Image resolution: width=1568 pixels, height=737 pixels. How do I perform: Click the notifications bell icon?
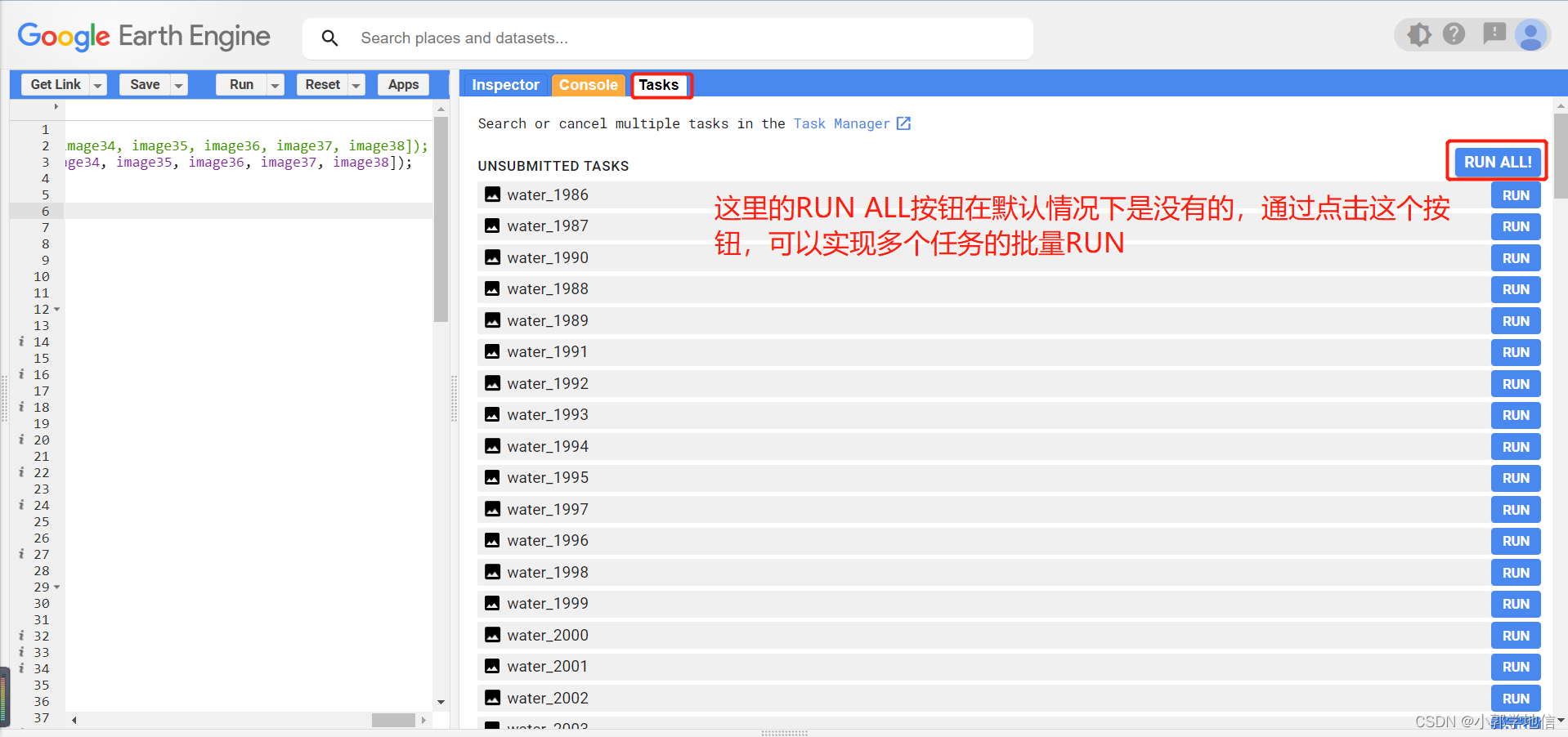1418,33
